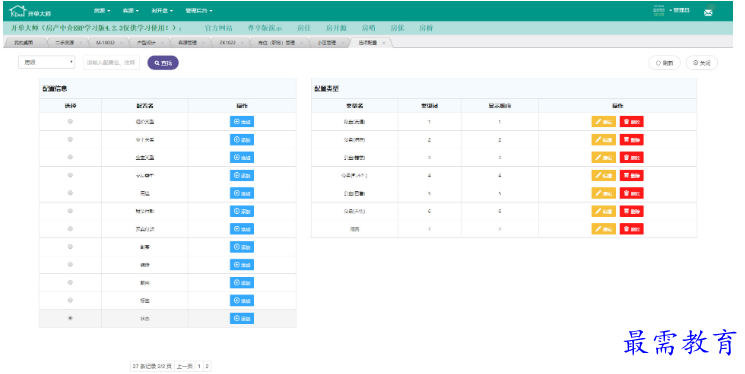745x374 pixels.
Task: Select the radio button in the third config row
Action: point(70,157)
